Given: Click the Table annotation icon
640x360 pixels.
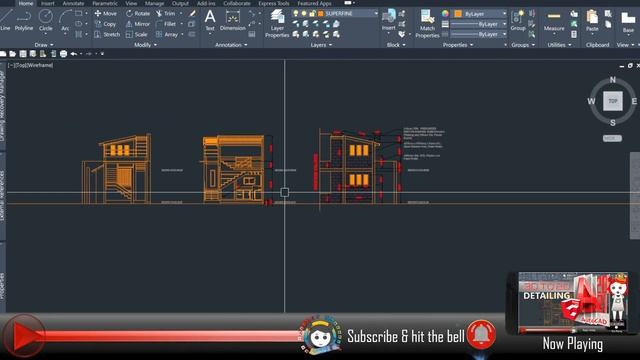Looking at the screenshot, I should click(252, 34).
